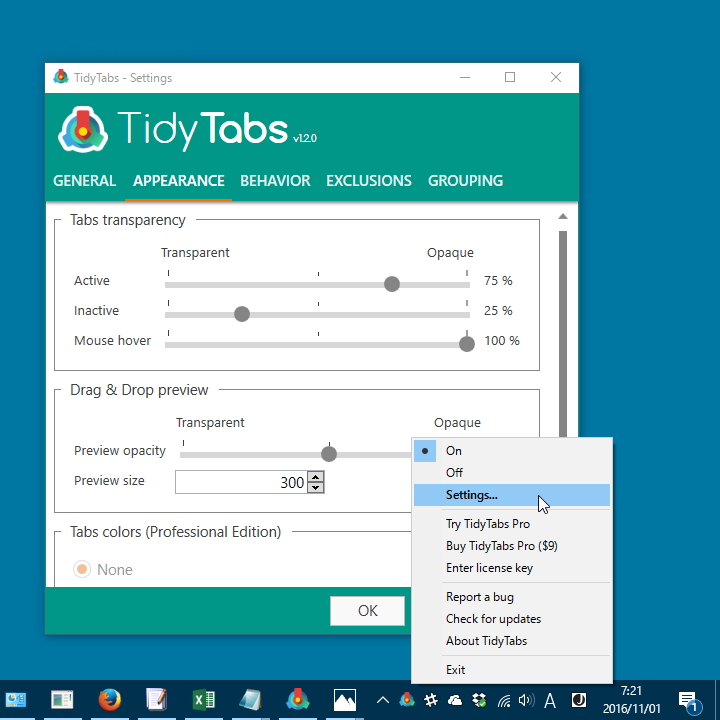Select Settings... in the context menu
The image size is (720, 720).
512,495
